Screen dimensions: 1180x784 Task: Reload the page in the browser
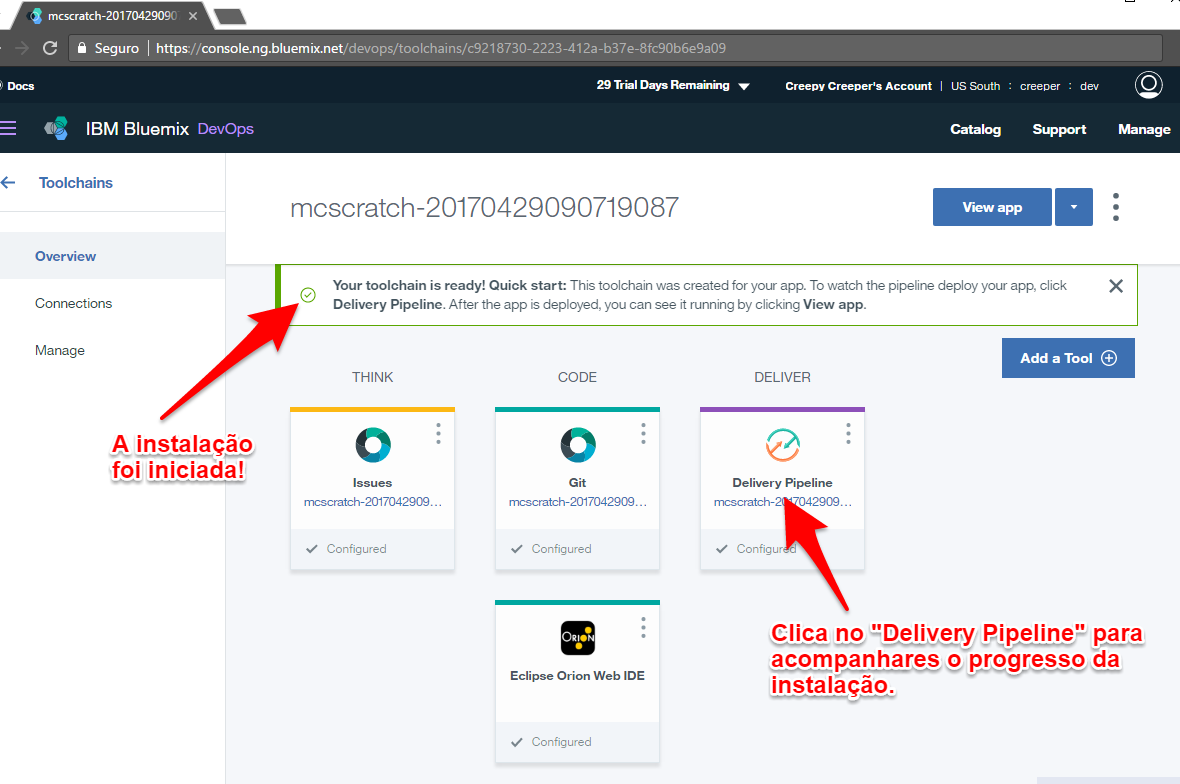coord(50,48)
